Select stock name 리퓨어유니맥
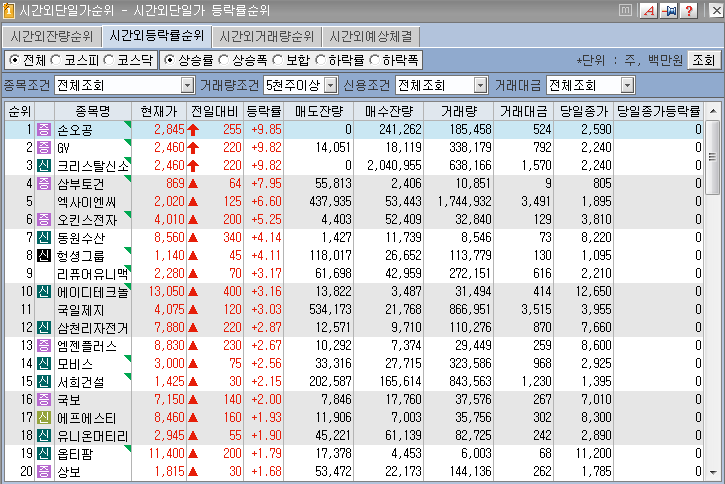The width and height of the screenshot is (725, 484). 92,274
